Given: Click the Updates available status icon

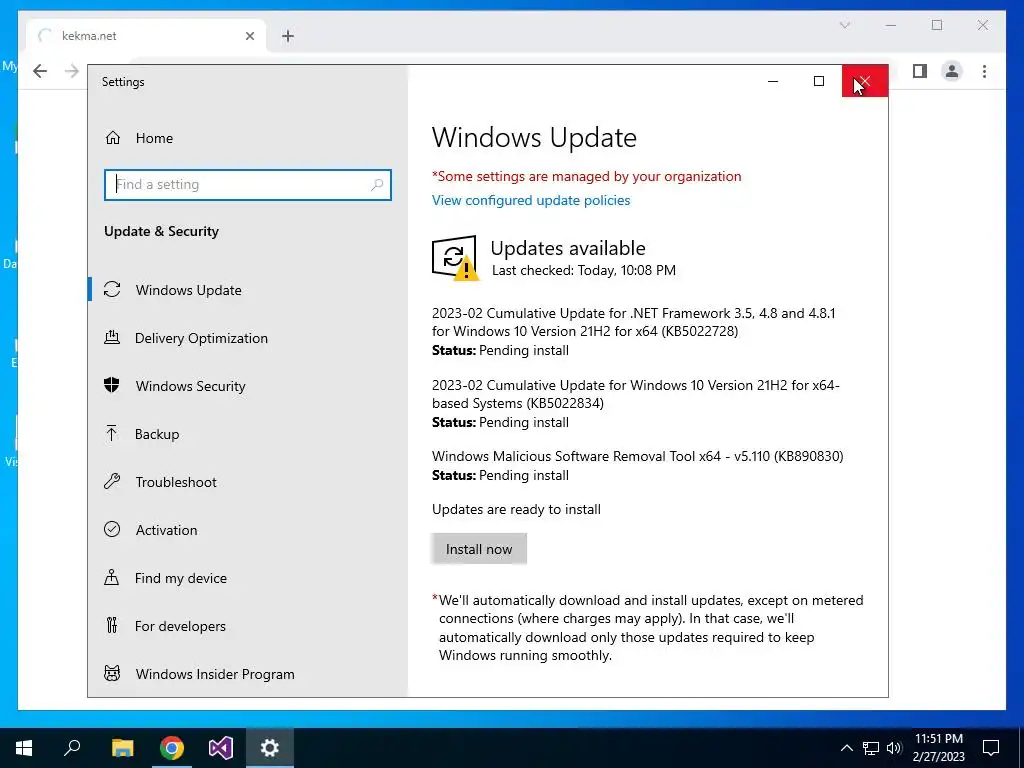Looking at the screenshot, I should tap(455, 258).
